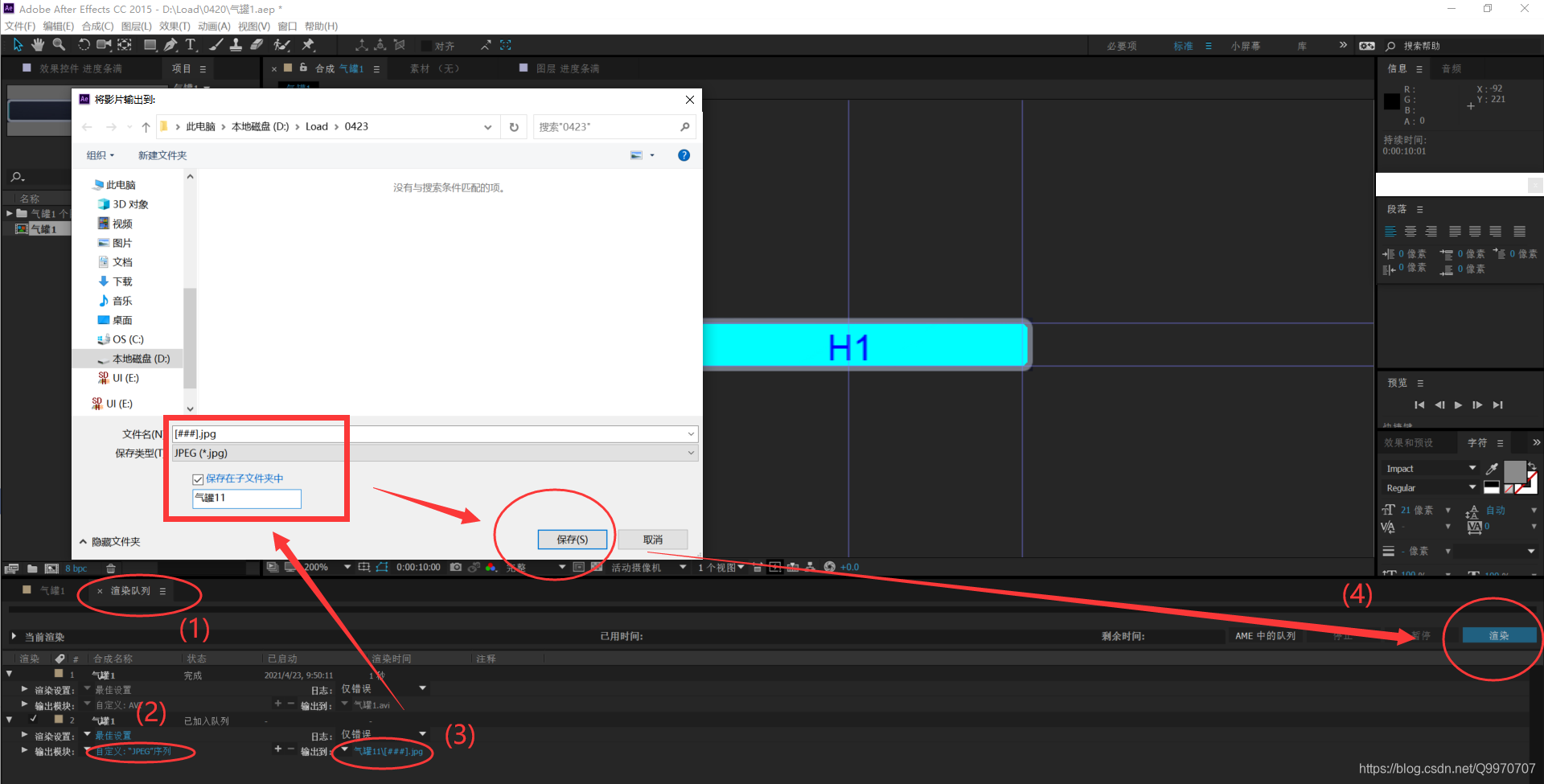The height and width of the screenshot is (784, 1544).
Task: Toggle the mask and shape path visibility
Action: tap(382, 567)
